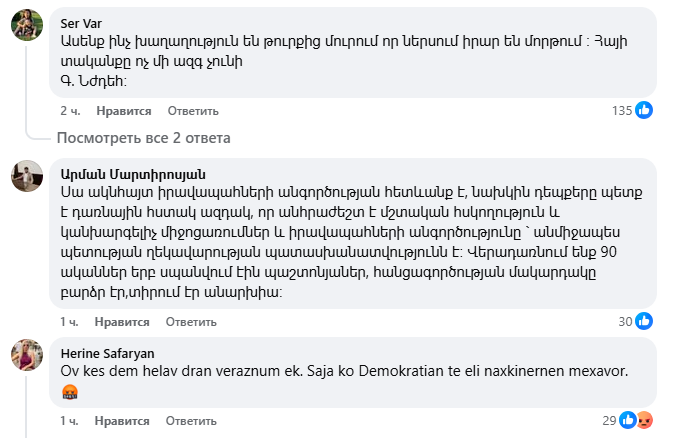697x438 pixels.
Task: Open the Herine Safaryan author name link
Action: (x=109, y=353)
